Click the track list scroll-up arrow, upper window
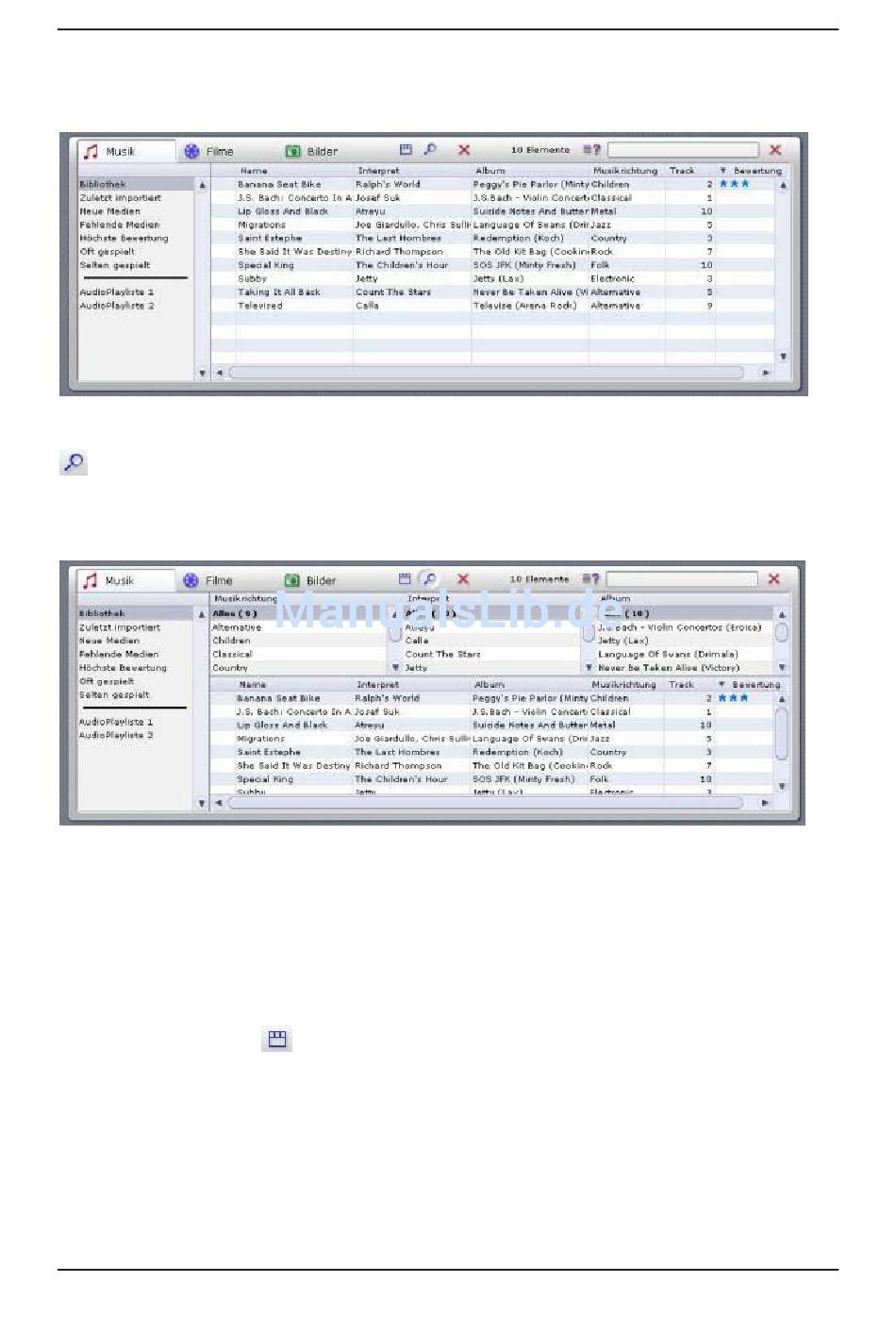This screenshot has height=1319, width=896. [783, 186]
